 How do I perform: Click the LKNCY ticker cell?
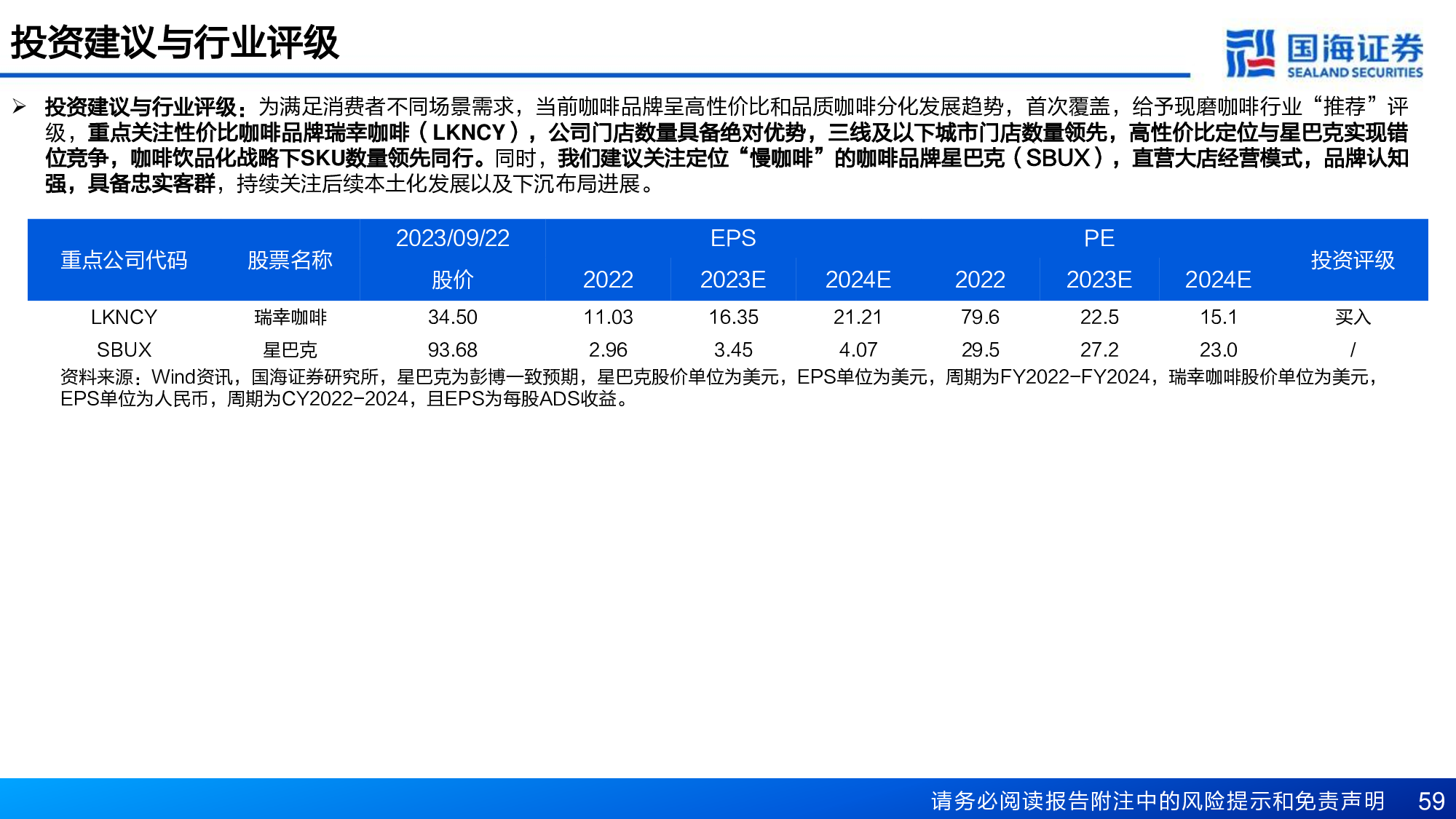(124, 317)
